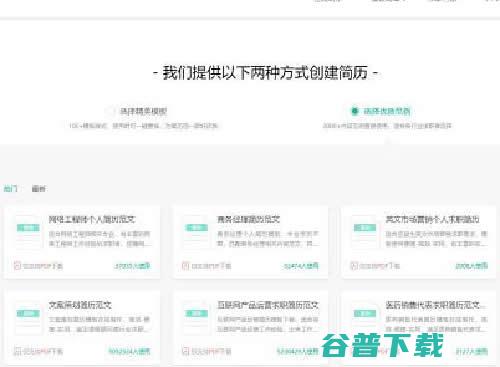Click thumbnail of 英文市场营销 resume card
The image size is (500, 367).
click(365, 231)
